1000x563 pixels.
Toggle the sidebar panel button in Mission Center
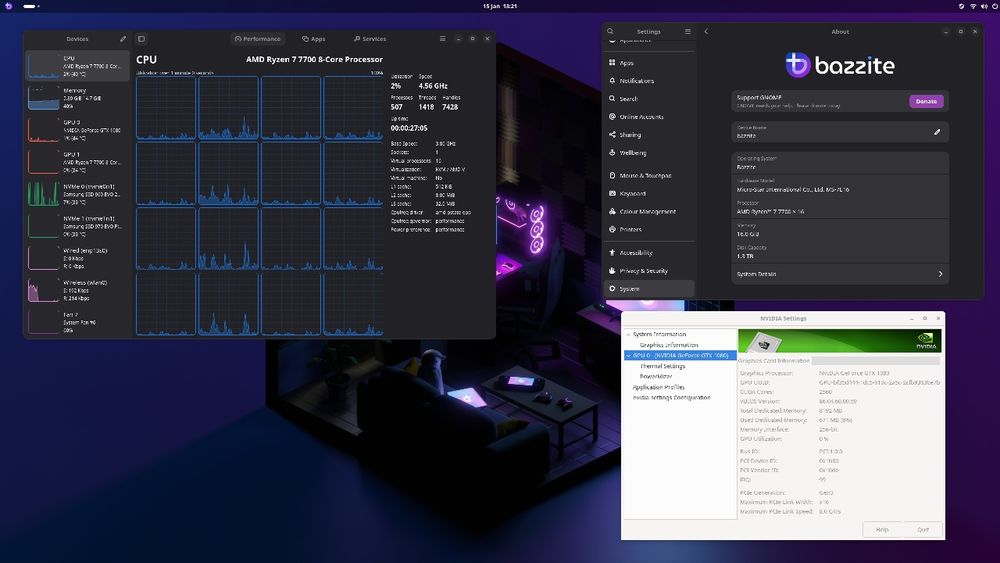[x=142, y=39]
